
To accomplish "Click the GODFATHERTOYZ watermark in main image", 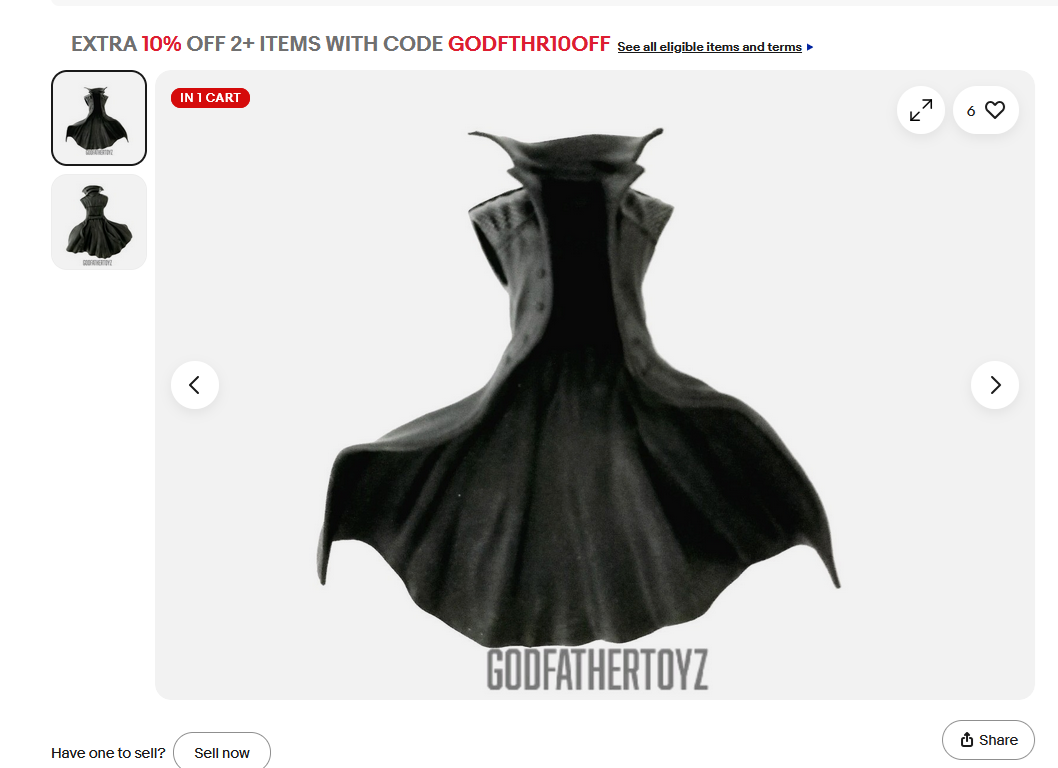I will point(597,669).
